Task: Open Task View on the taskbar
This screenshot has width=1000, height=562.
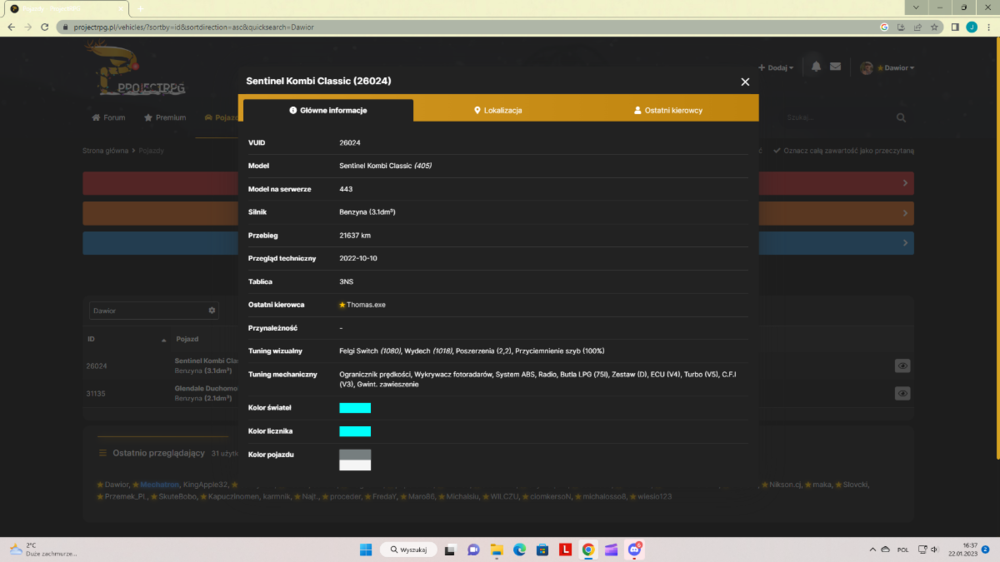Action: tap(450, 550)
